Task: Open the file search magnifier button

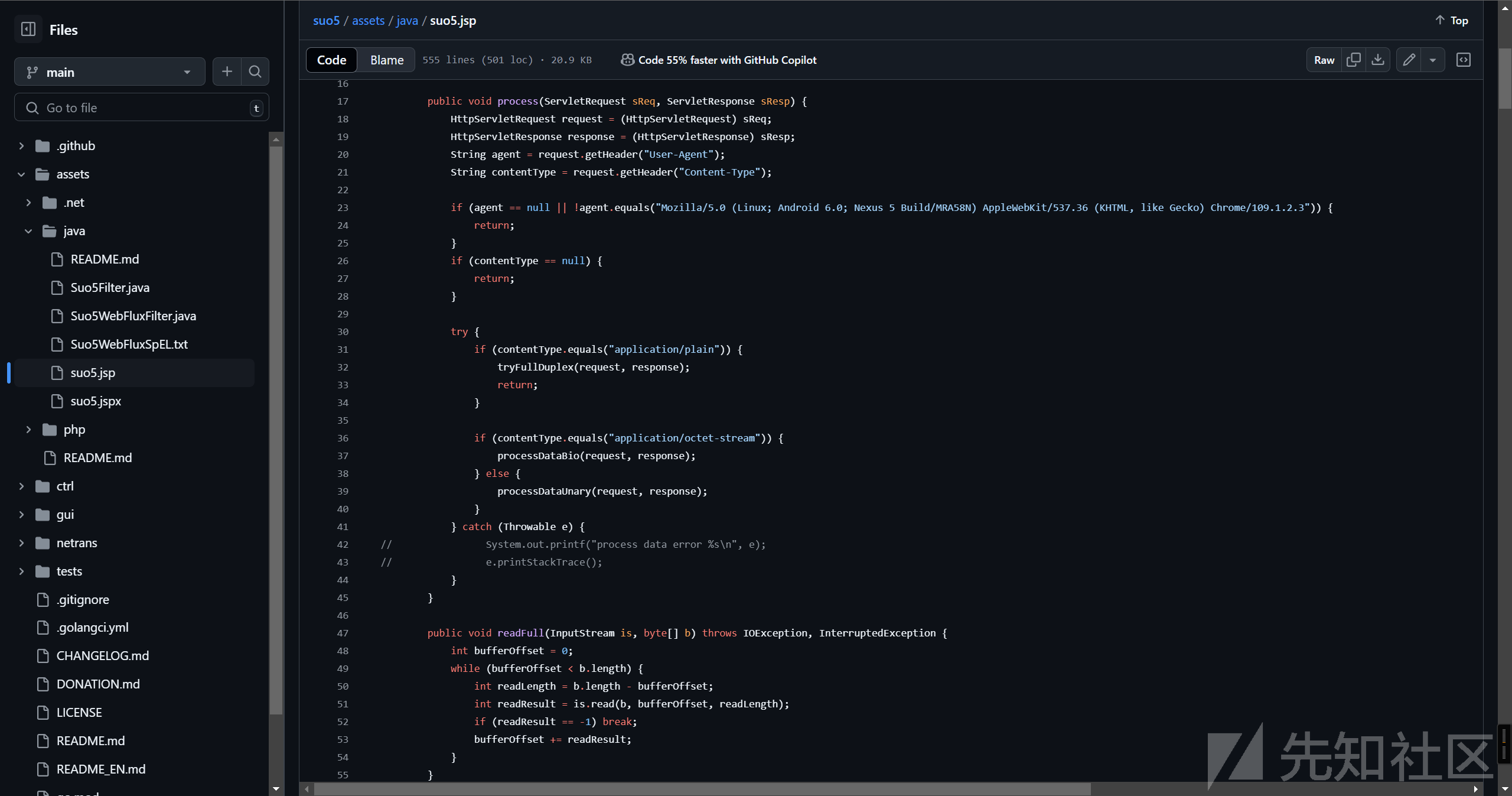Action: (x=255, y=72)
